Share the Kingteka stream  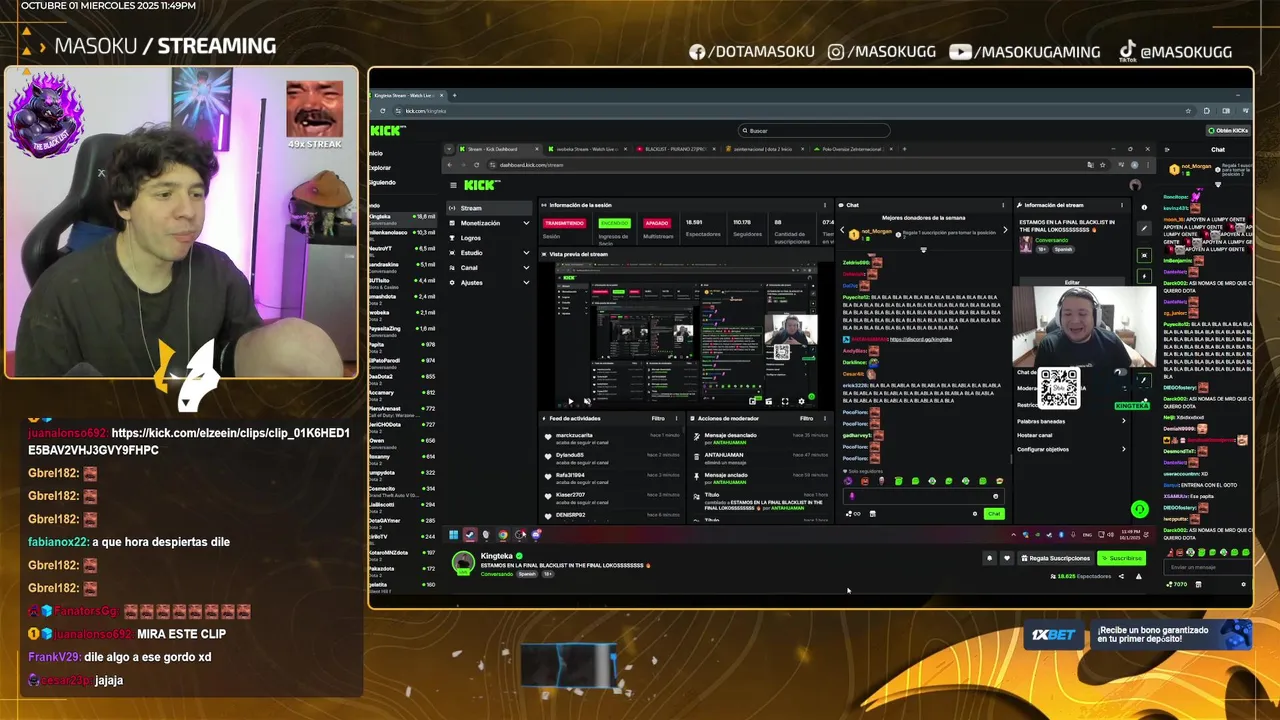1121,576
